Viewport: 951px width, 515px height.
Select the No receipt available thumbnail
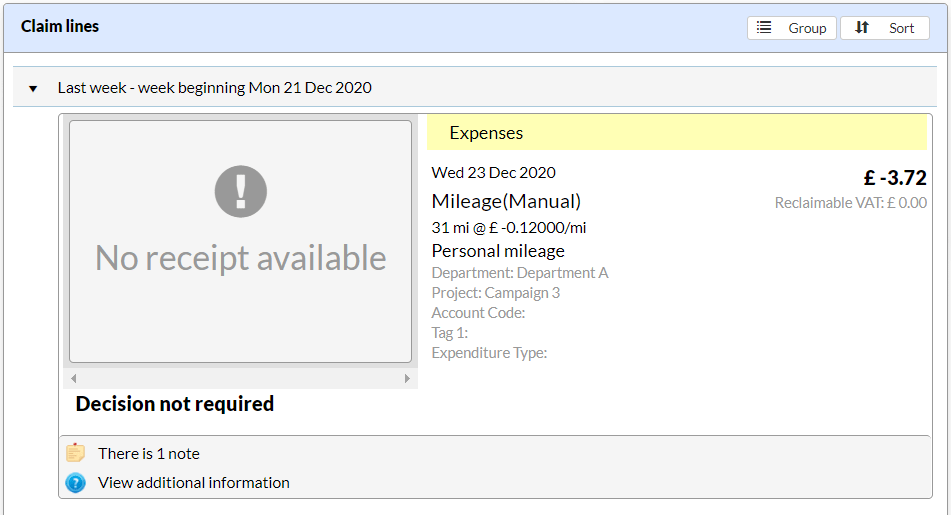[x=240, y=241]
